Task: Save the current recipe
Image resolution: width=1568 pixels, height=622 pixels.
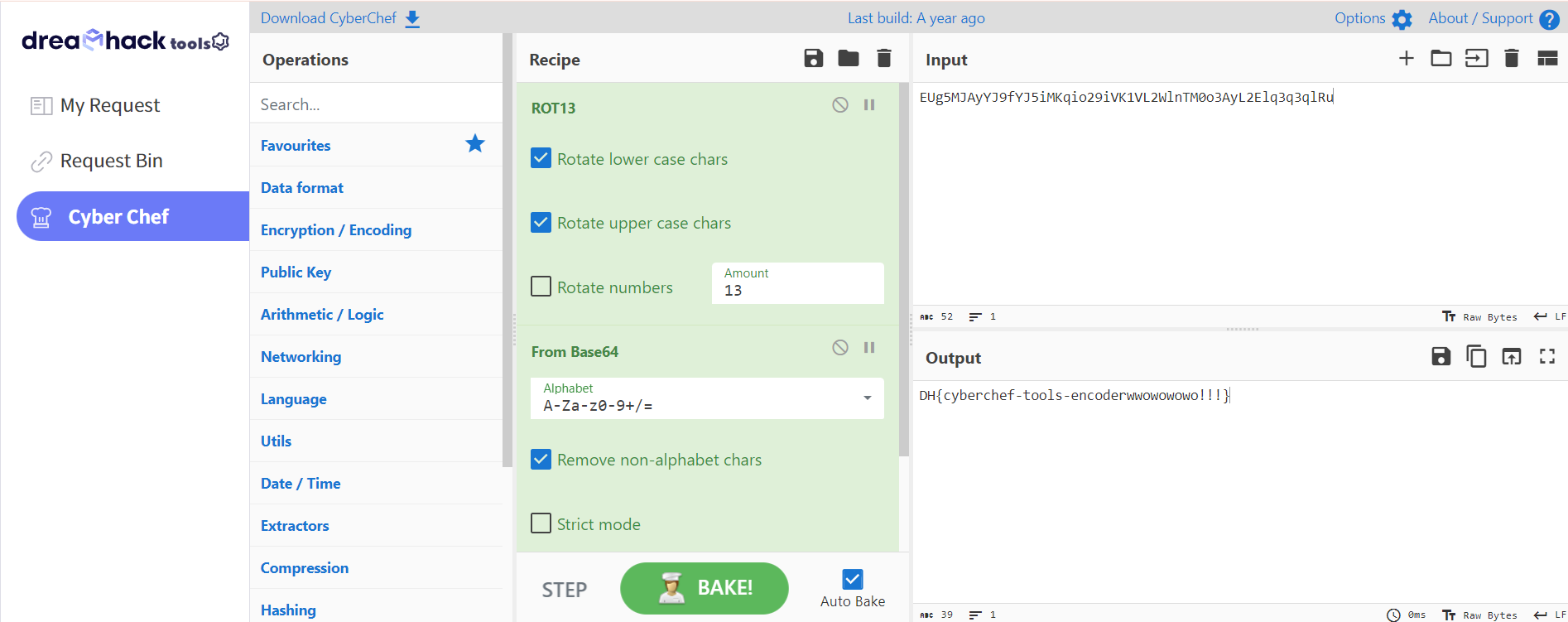Action: (814, 58)
